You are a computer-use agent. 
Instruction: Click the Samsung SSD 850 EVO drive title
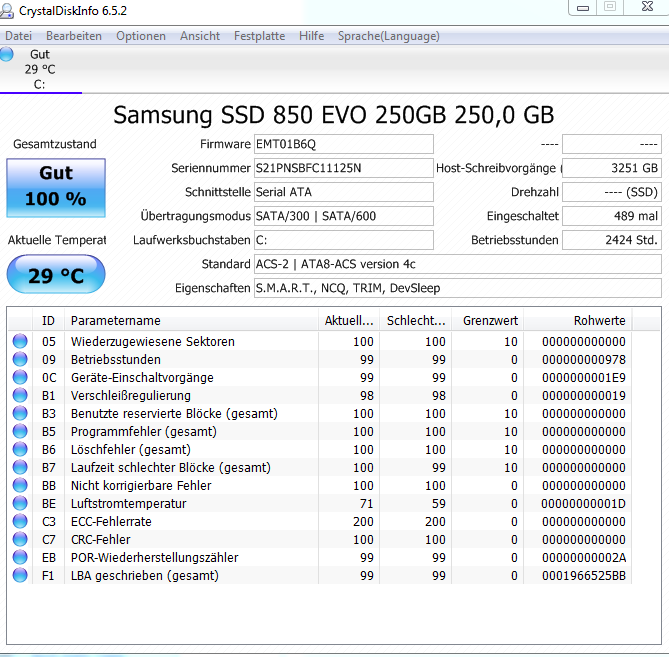coord(334,115)
